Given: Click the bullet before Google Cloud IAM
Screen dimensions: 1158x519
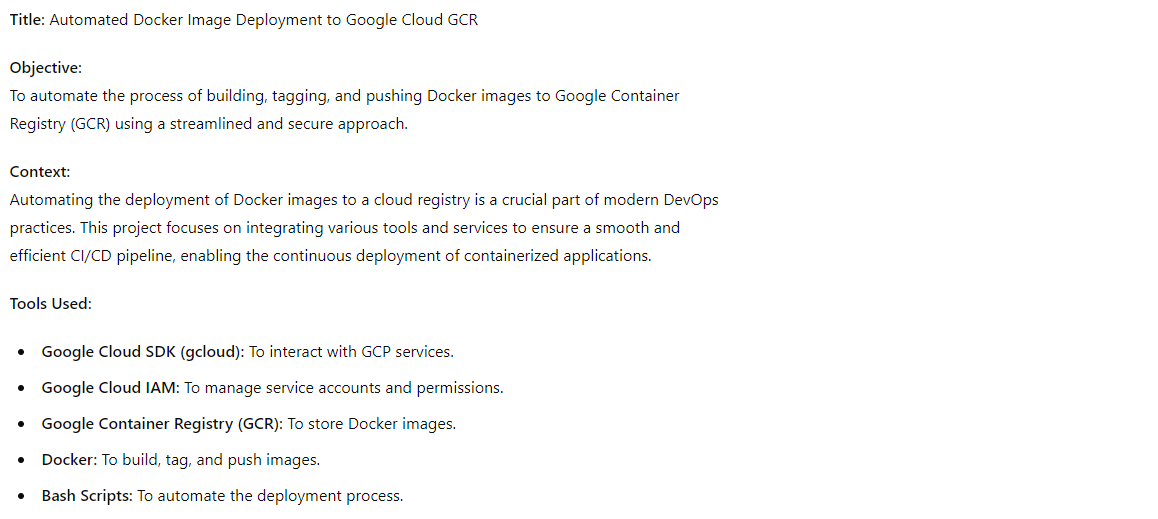Looking at the screenshot, I should pyautogui.click(x=22, y=388).
